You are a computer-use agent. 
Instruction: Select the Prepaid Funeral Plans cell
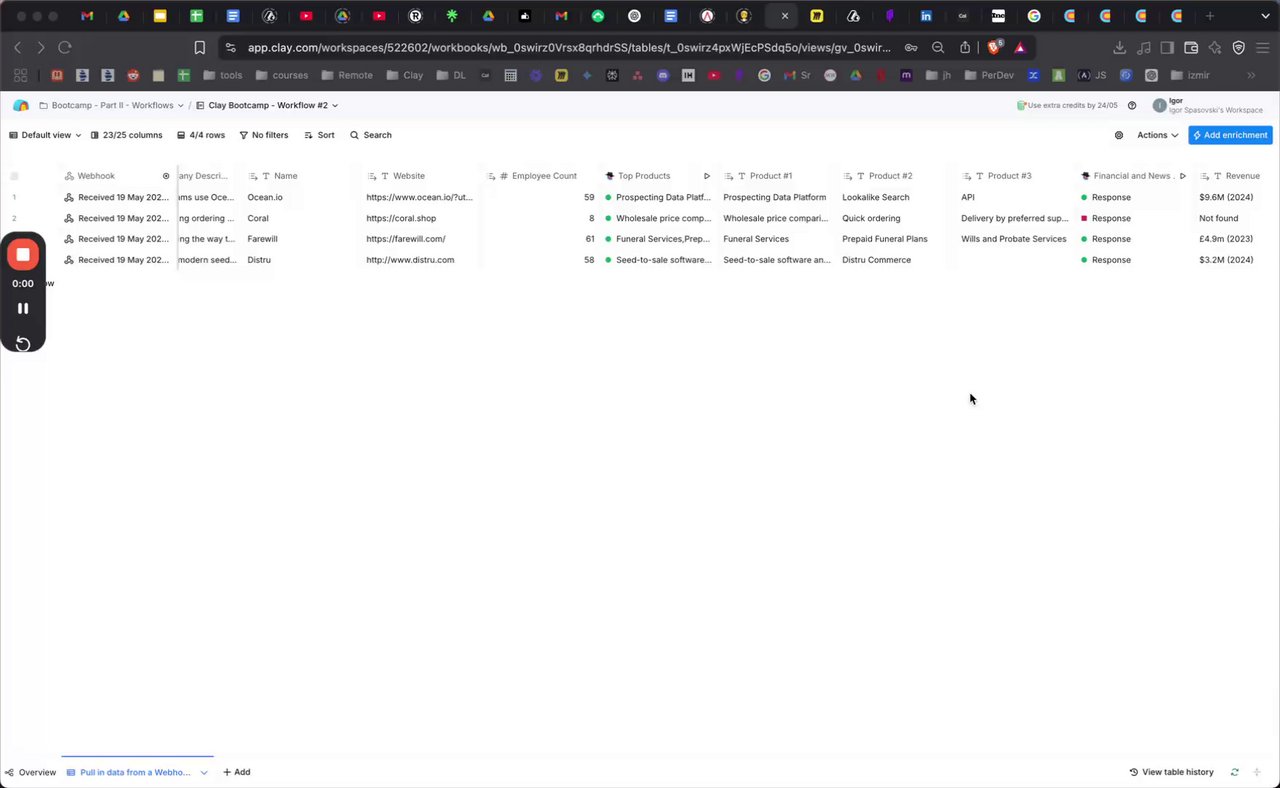point(897,239)
